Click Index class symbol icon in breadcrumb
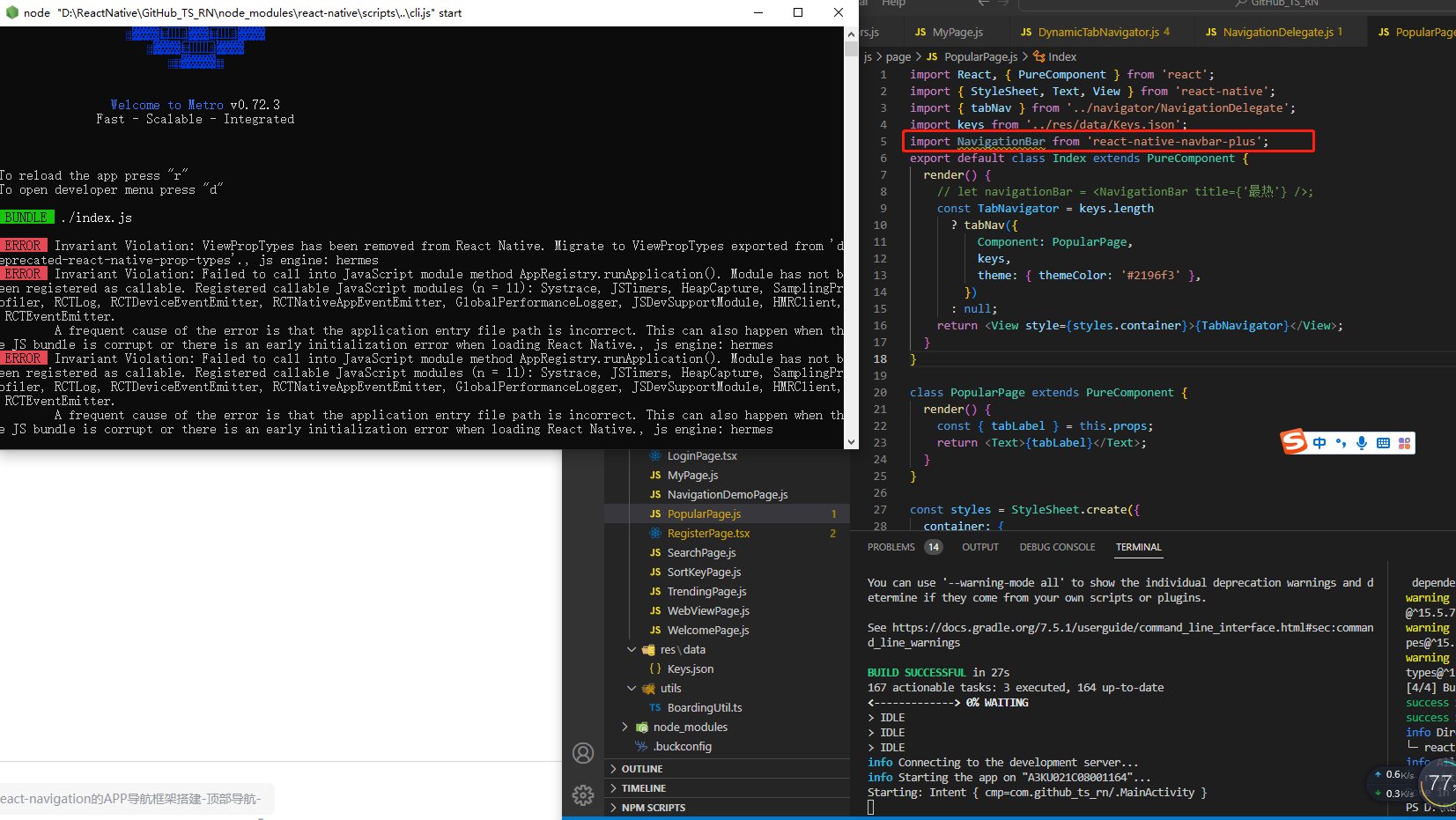 click(1039, 56)
